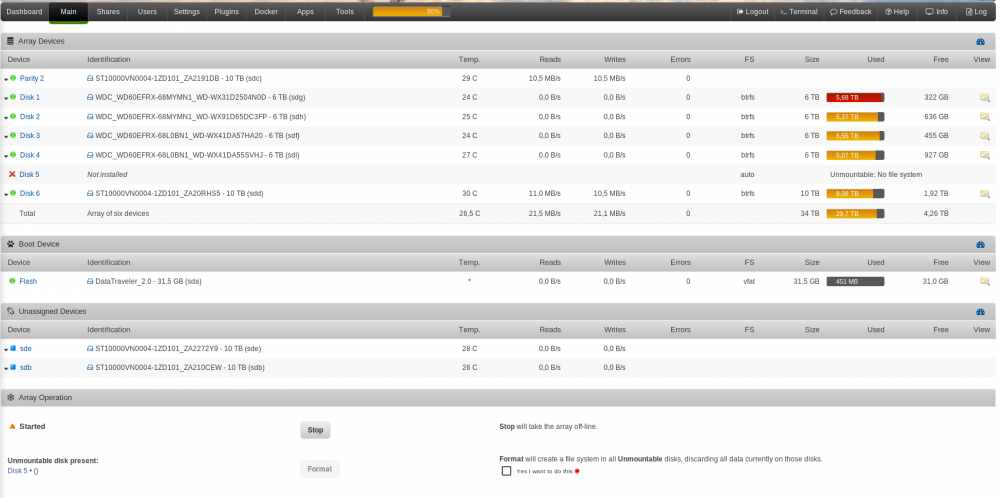Toggle Unassigned Devices gauge icon
This screenshot has height=498, width=1000.
click(x=981, y=312)
